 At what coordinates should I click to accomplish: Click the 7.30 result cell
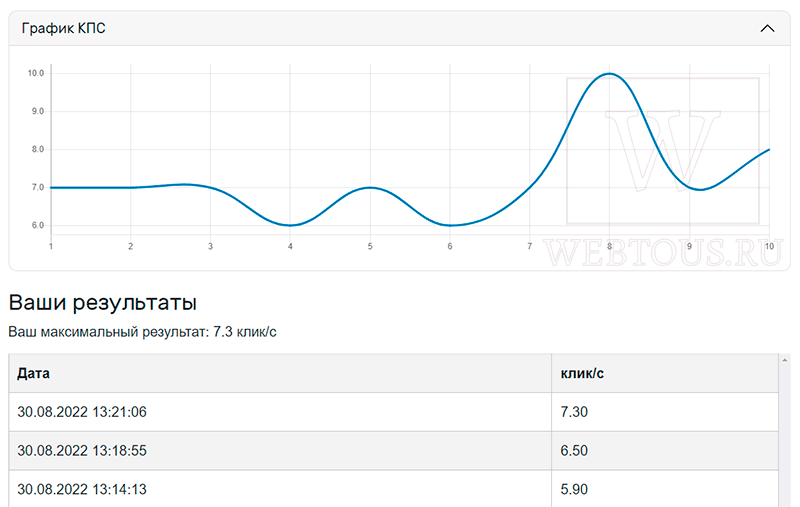click(x=665, y=412)
